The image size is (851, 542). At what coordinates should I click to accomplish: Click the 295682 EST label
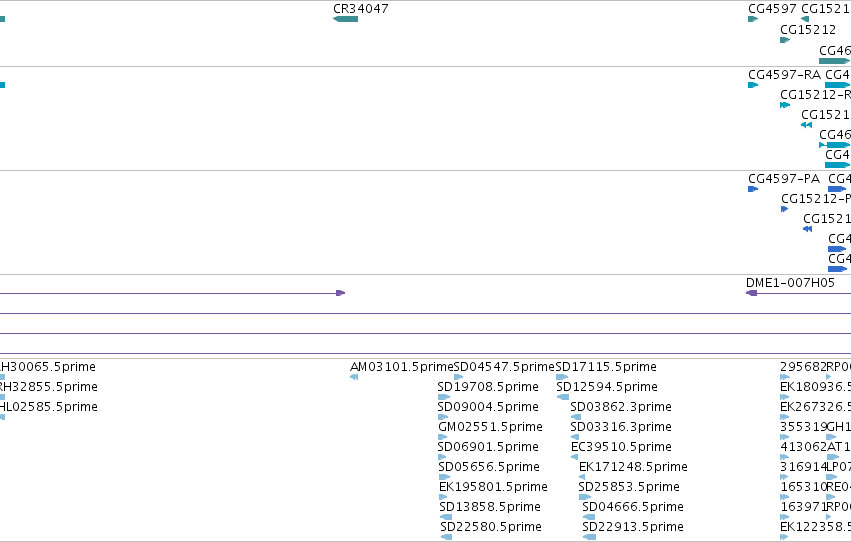803,367
